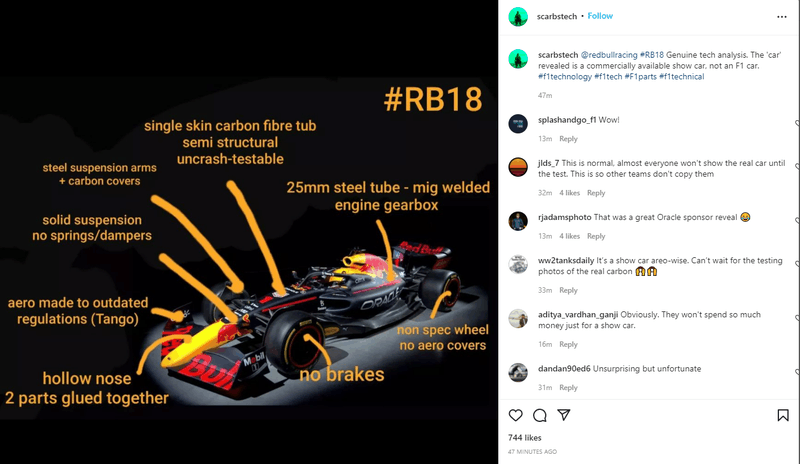The width and height of the screenshot is (800, 464).
Task: Like the post with the heart icon
Action: 515,416
